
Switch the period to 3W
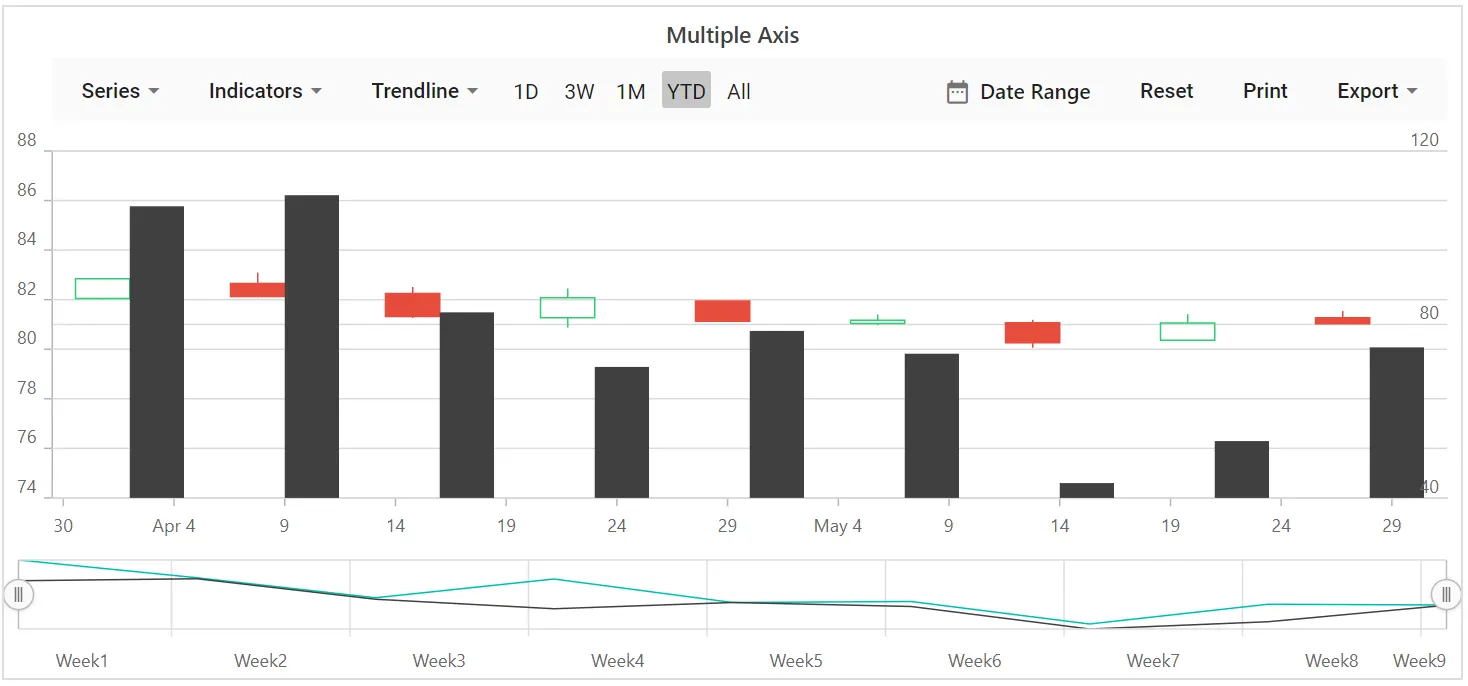579,92
